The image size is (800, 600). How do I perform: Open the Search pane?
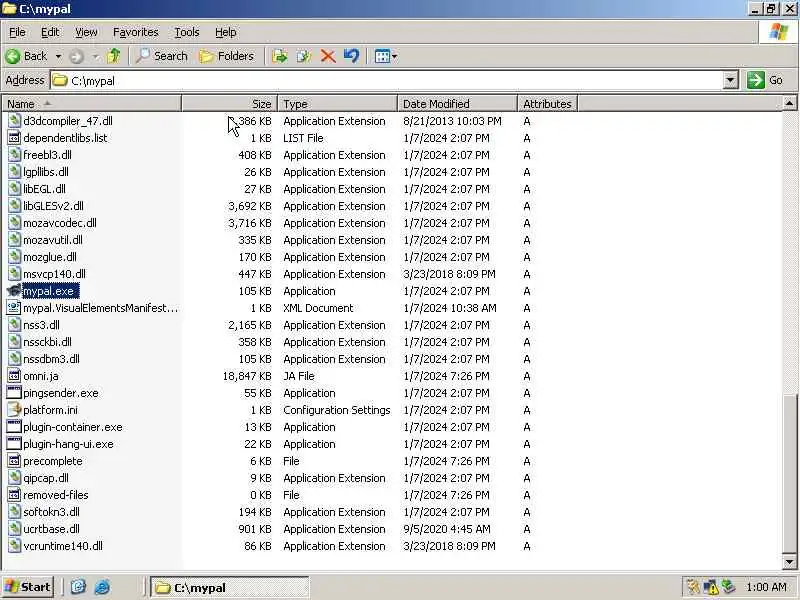162,56
